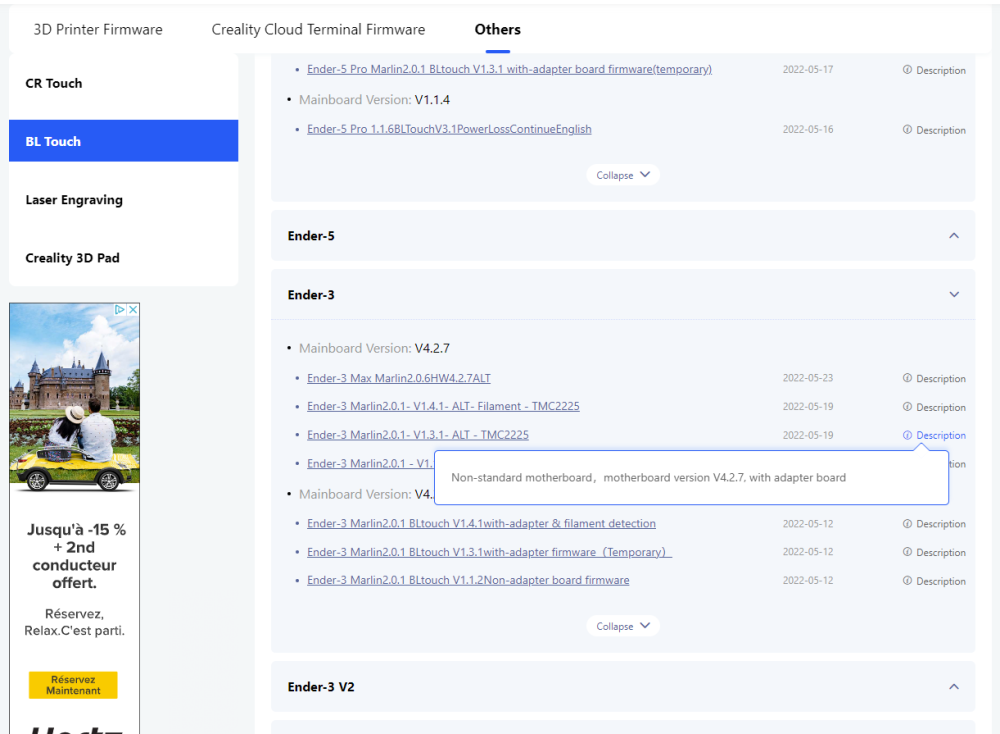The height and width of the screenshot is (734, 1000).
Task: Click the Mainboard Version V1.1.4 label
Action: click(x=374, y=99)
